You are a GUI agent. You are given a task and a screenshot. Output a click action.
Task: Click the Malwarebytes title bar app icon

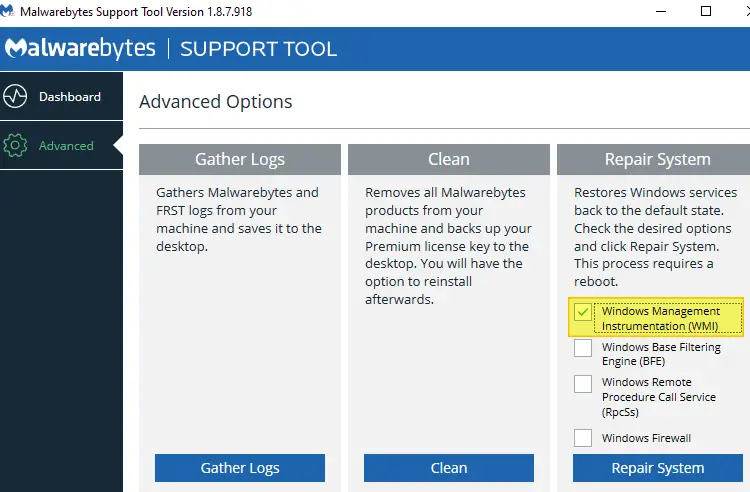[7, 11]
